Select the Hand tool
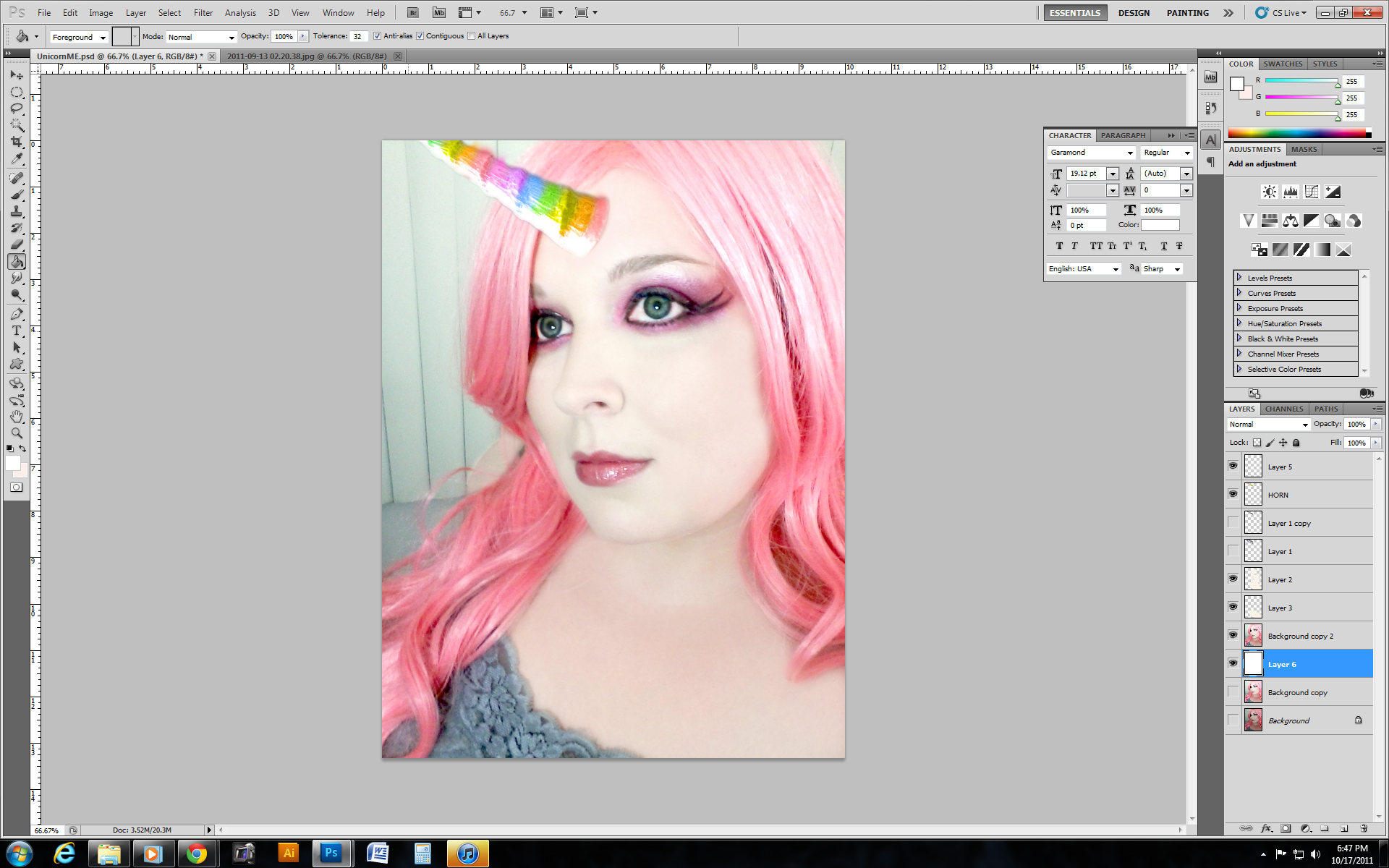Screen dimensions: 1389x868 pyautogui.click(x=17, y=417)
